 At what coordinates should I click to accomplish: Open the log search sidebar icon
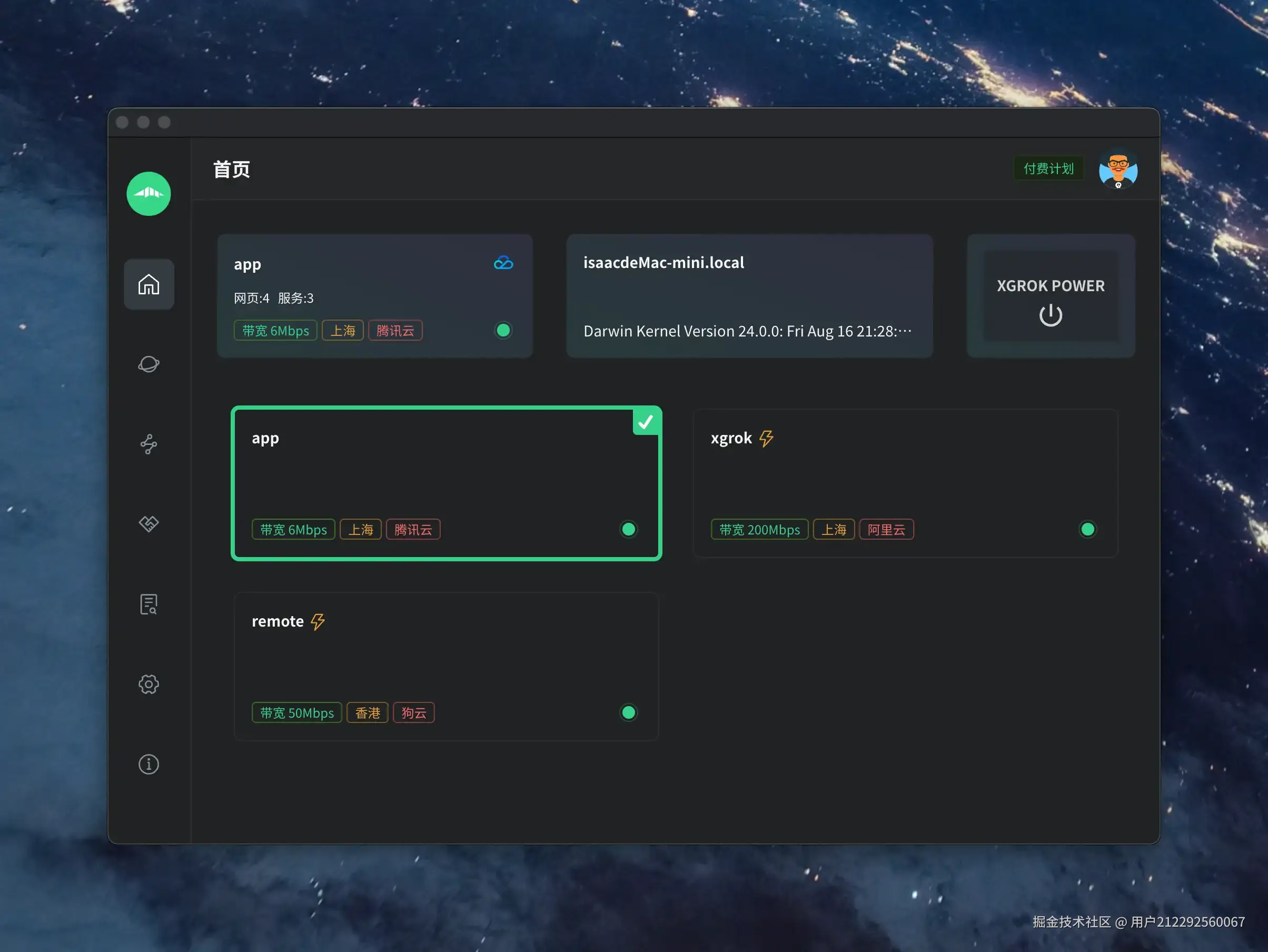coord(148,604)
